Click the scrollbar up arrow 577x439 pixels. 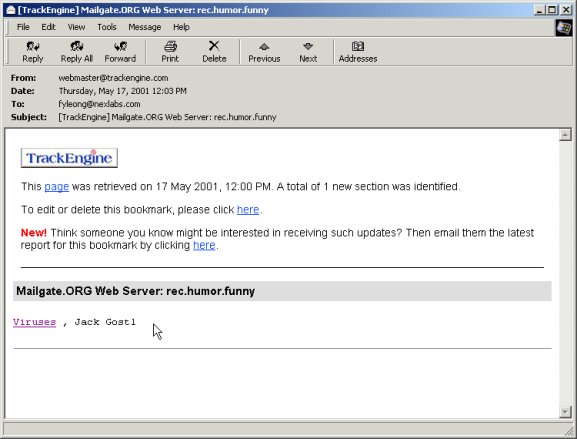click(565, 135)
